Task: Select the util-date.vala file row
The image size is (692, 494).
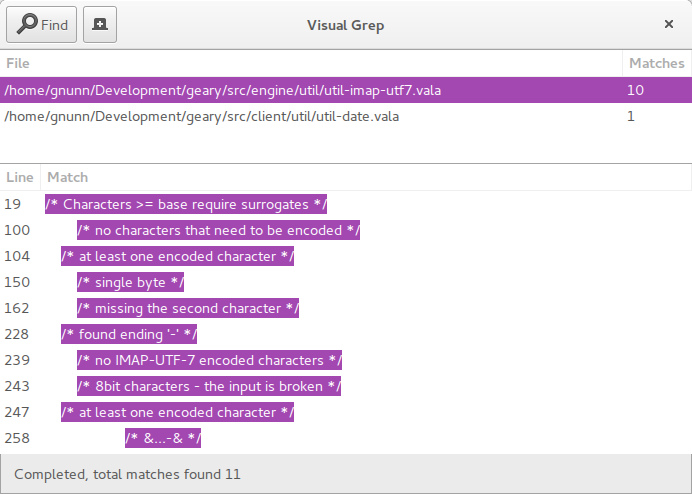Action: pyautogui.click(x=346, y=116)
